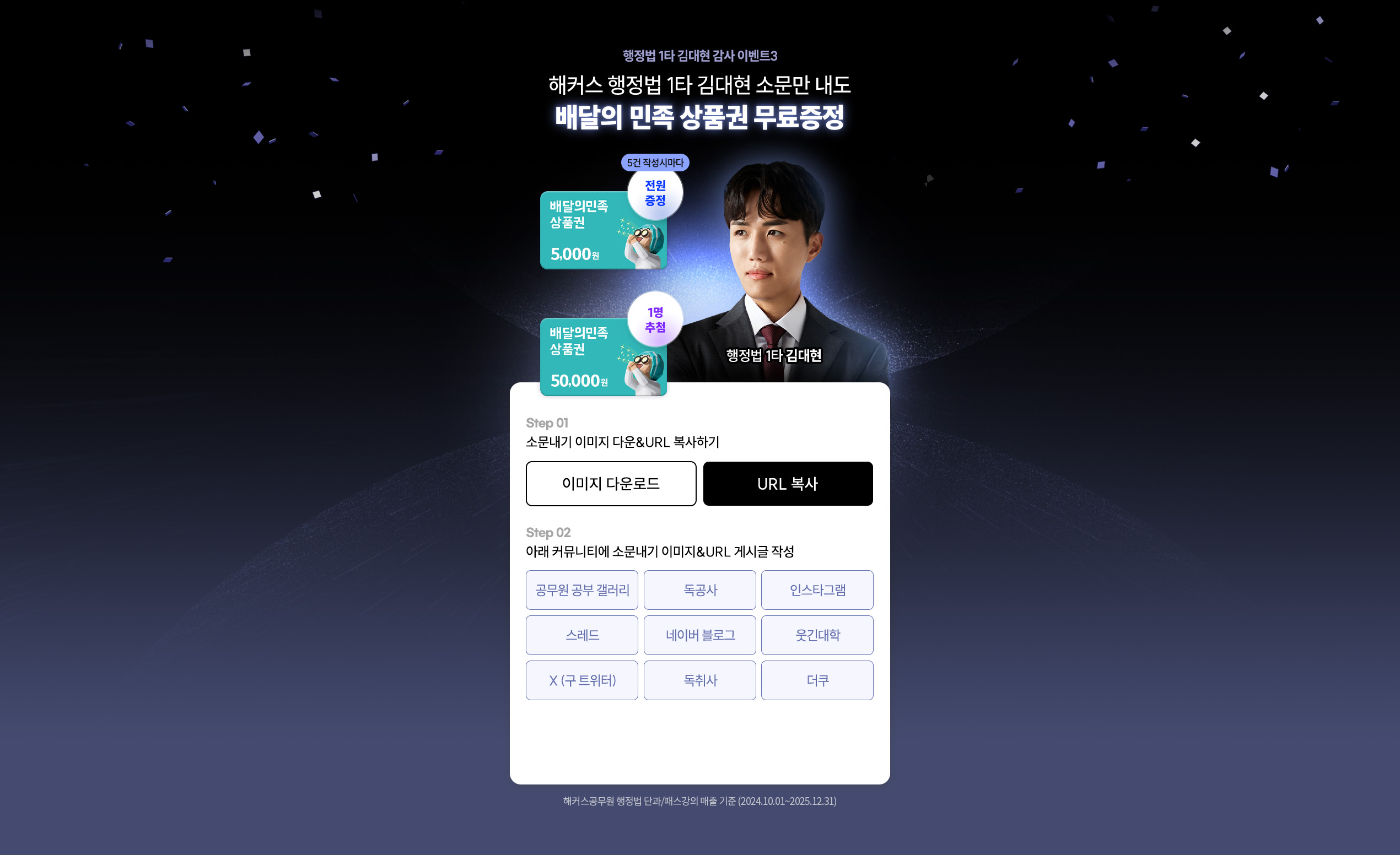Open the 공무원 공부 갤러리 community link
Viewport: 1400px width, 855px height.
[582, 590]
